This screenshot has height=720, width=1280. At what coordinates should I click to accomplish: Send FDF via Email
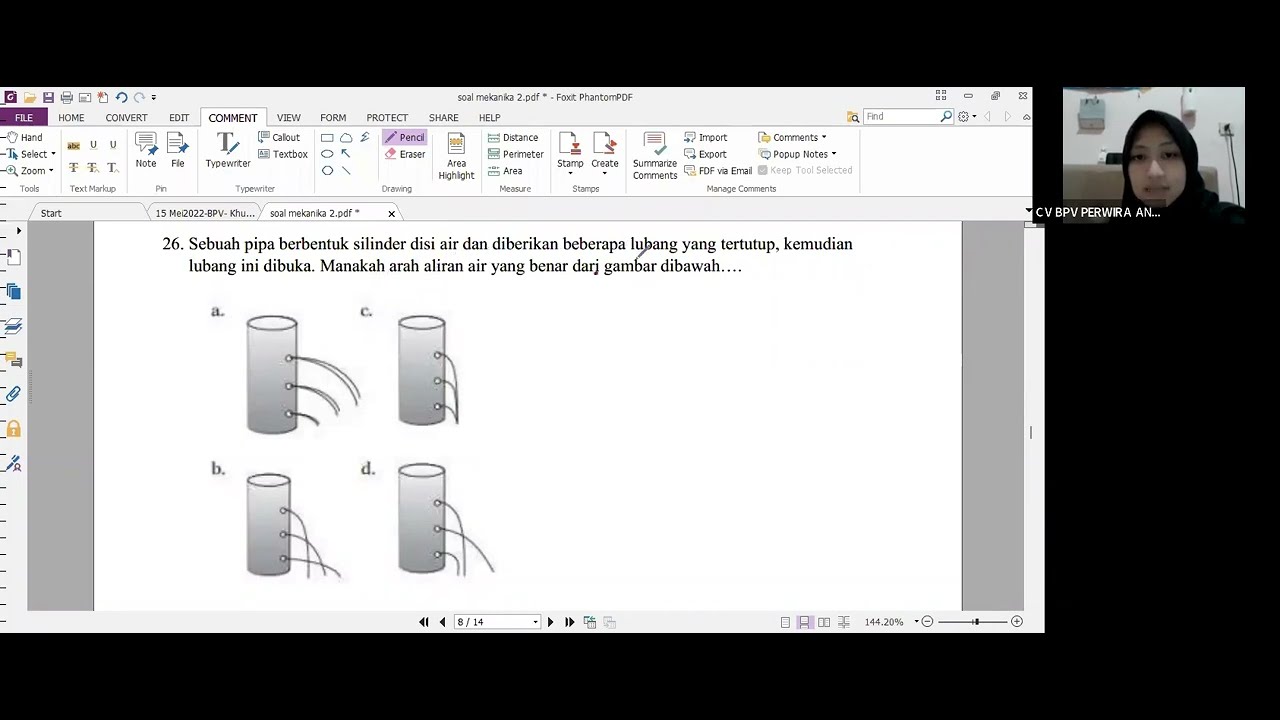coord(718,171)
